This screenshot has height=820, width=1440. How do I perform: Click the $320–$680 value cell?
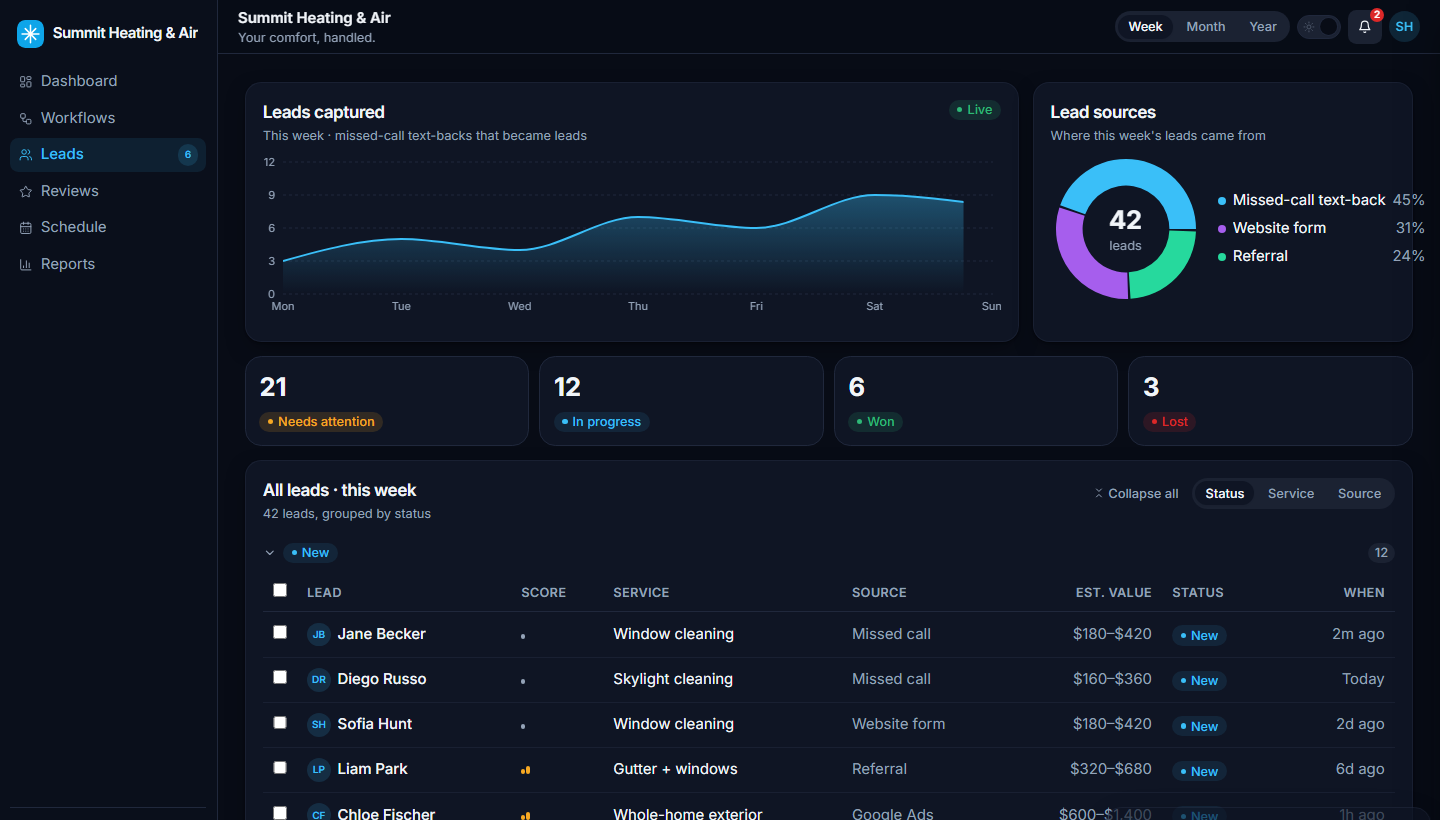pos(1110,769)
